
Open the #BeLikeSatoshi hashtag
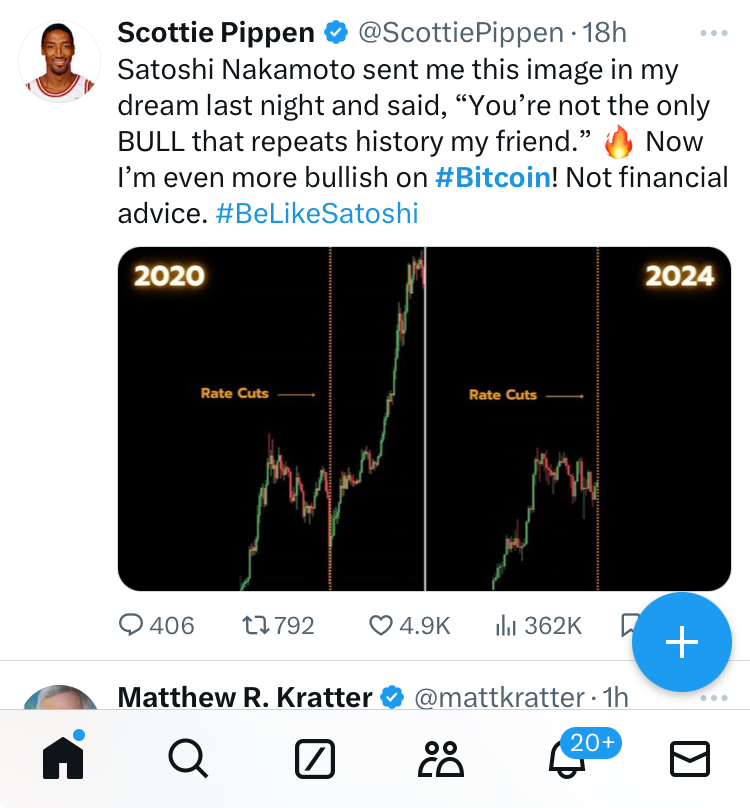coord(316,213)
